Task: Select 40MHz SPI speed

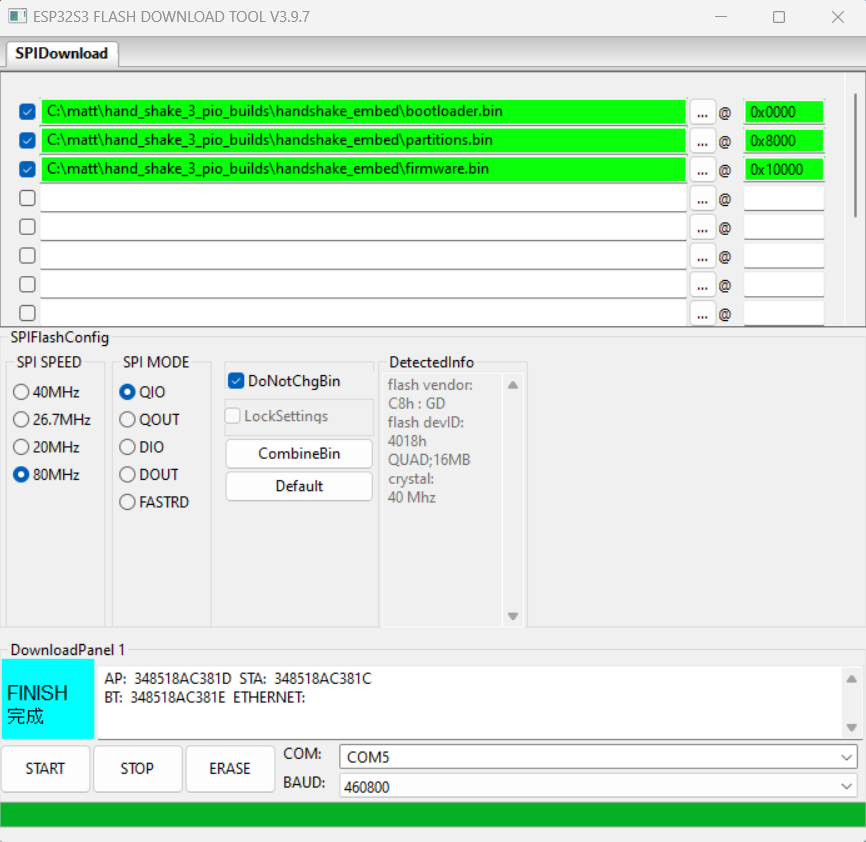Action: 21,392
